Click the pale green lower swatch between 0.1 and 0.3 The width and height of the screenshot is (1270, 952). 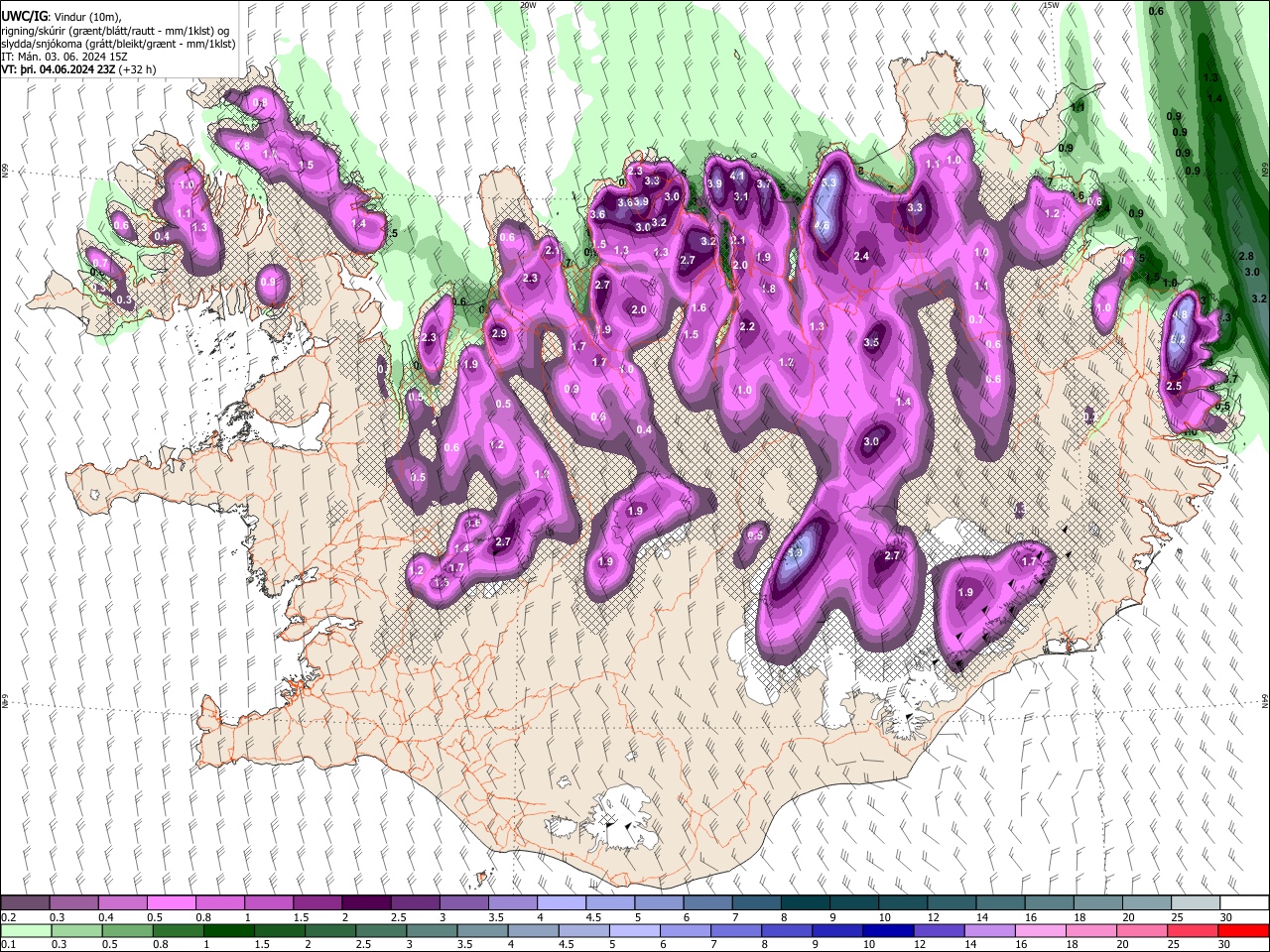click(x=27, y=931)
